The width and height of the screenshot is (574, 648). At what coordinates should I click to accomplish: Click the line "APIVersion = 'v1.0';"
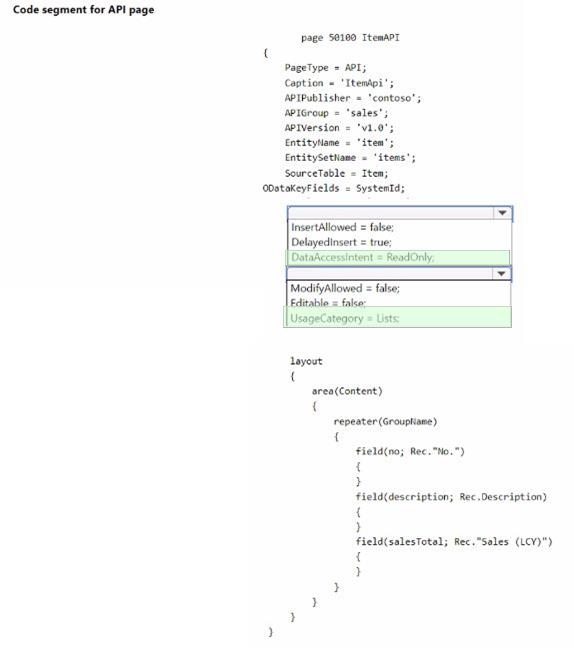[339, 128]
